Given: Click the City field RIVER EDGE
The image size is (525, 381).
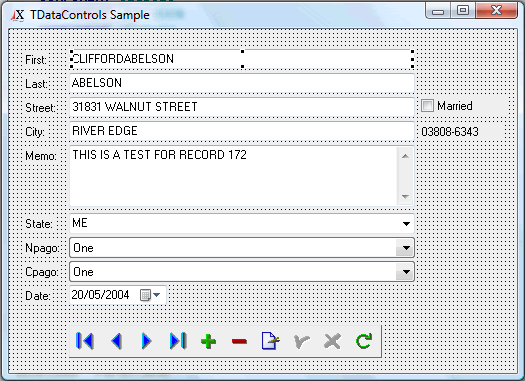Looking at the screenshot, I should pos(242,131).
